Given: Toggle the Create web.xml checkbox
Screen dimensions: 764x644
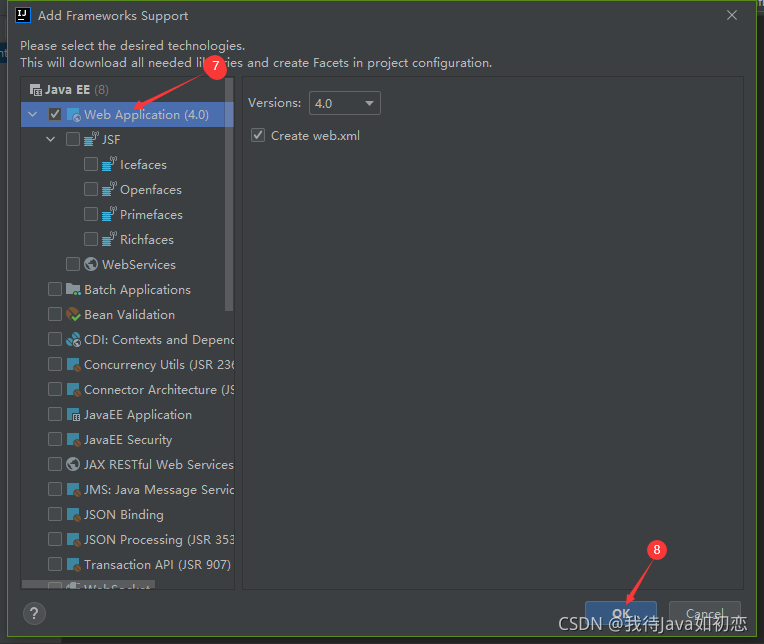Looking at the screenshot, I should click(258, 135).
